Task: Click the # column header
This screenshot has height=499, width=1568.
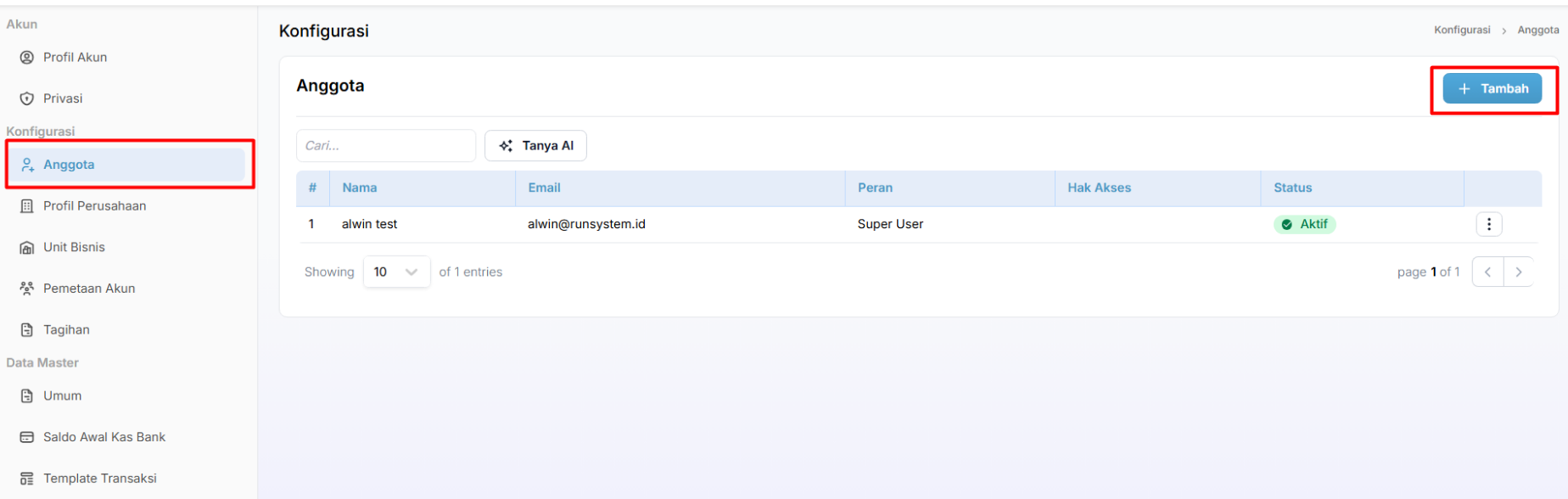Action: tap(312, 188)
